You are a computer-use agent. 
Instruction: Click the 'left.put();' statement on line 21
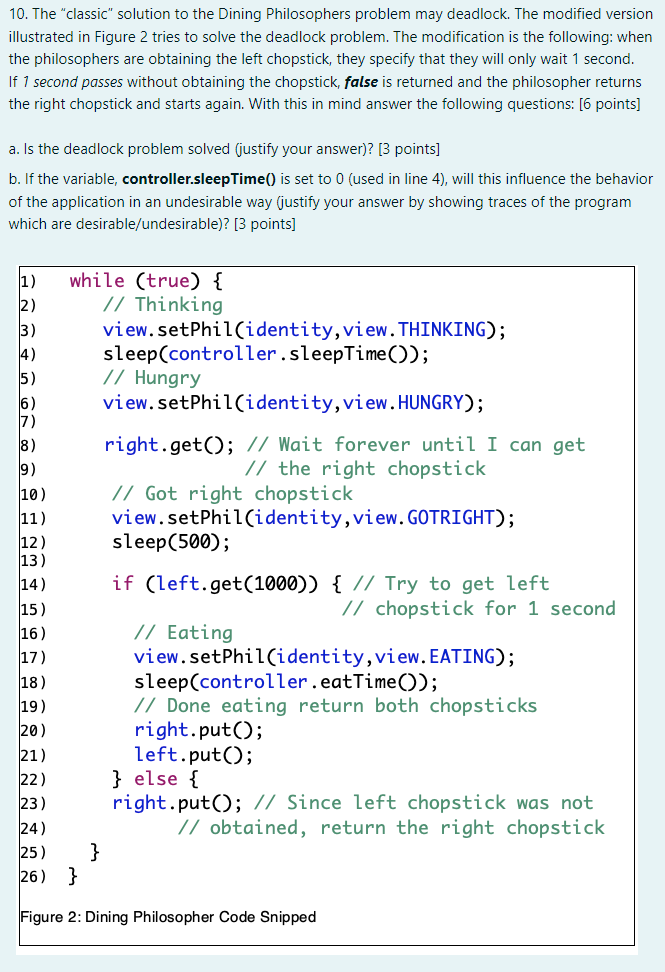pyautogui.click(x=193, y=754)
